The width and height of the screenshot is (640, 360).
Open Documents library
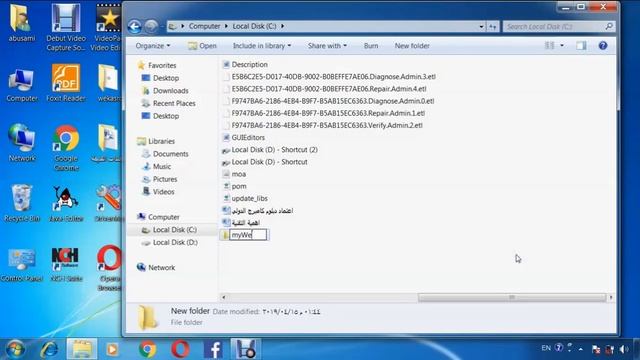tap(170, 154)
